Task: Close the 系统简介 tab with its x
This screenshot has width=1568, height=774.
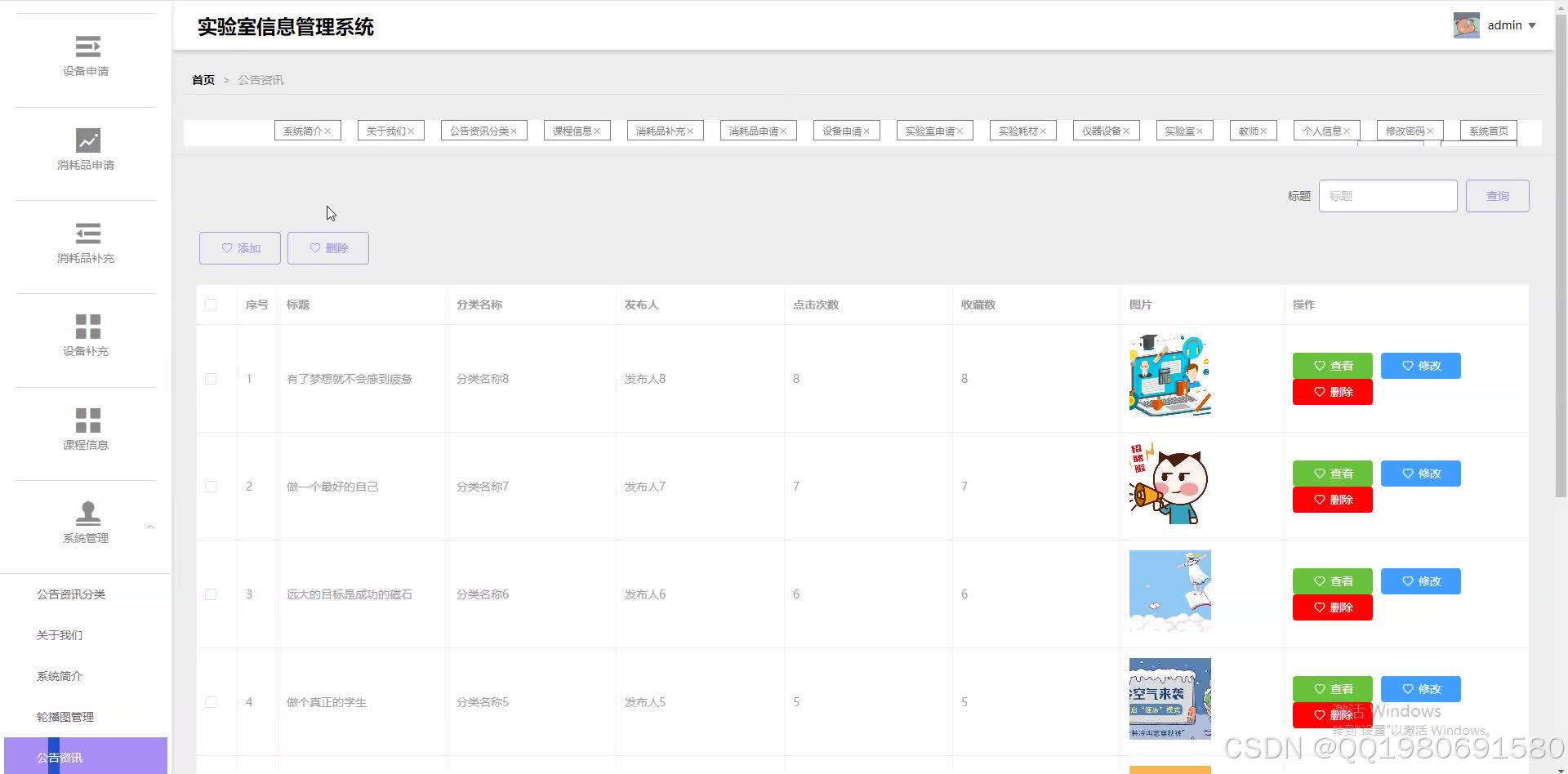Action: click(x=327, y=131)
